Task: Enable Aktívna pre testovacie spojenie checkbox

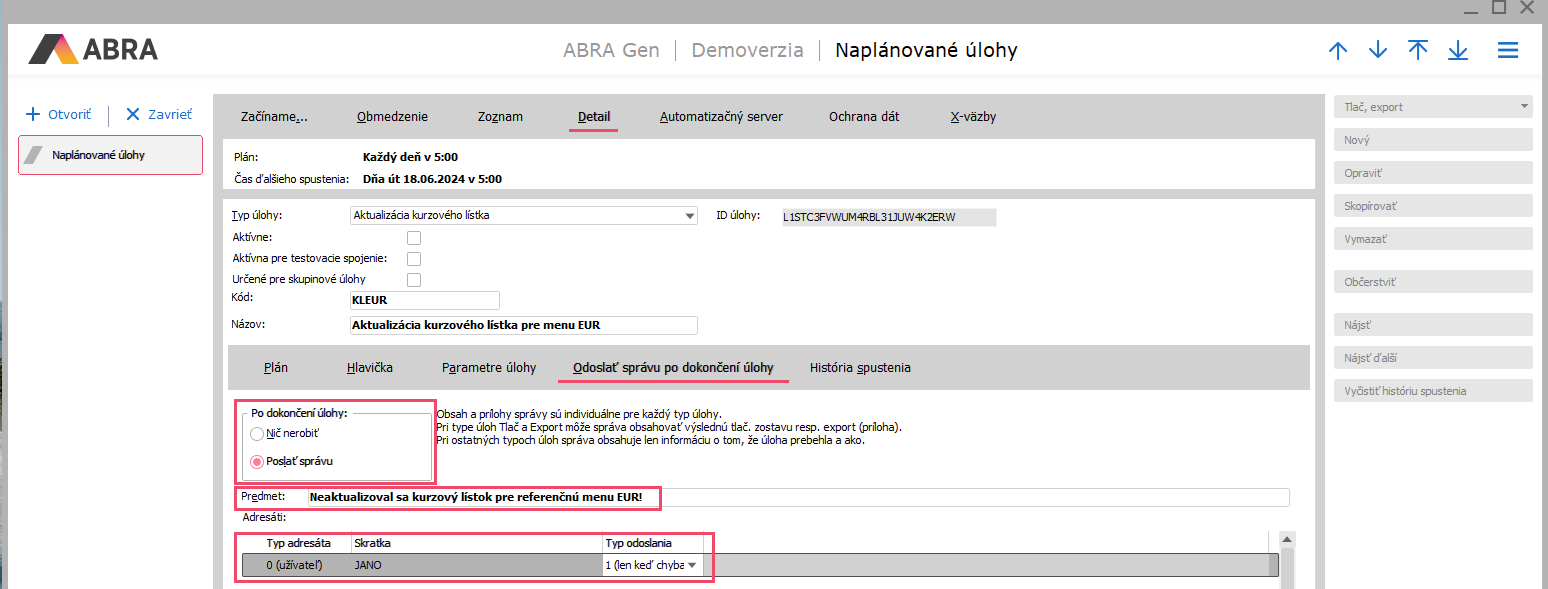Action: click(414, 258)
